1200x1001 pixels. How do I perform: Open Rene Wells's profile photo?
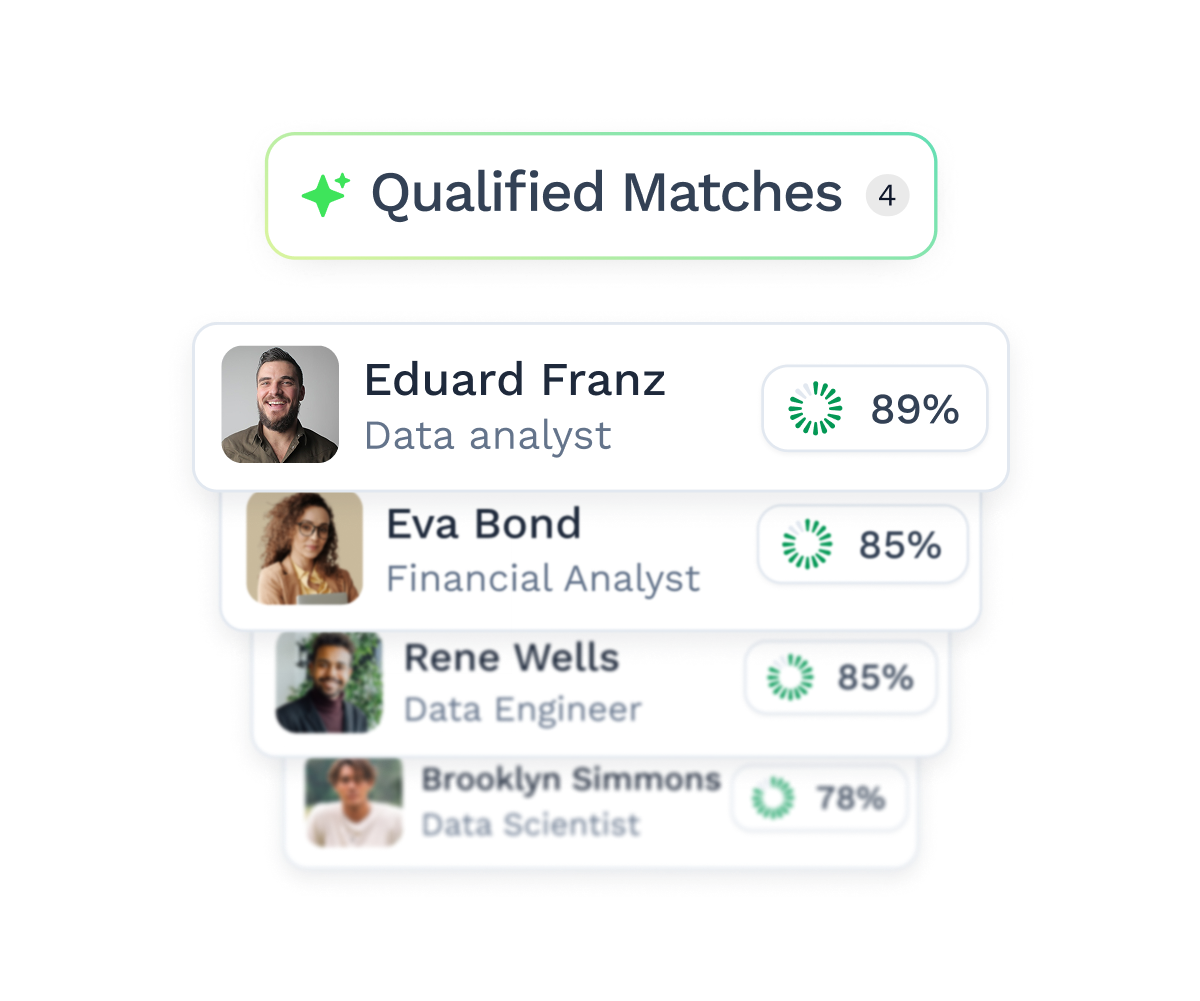[329, 683]
